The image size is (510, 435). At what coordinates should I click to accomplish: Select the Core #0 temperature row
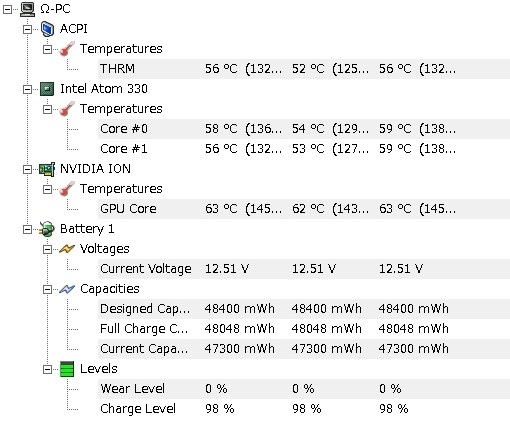click(304, 129)
